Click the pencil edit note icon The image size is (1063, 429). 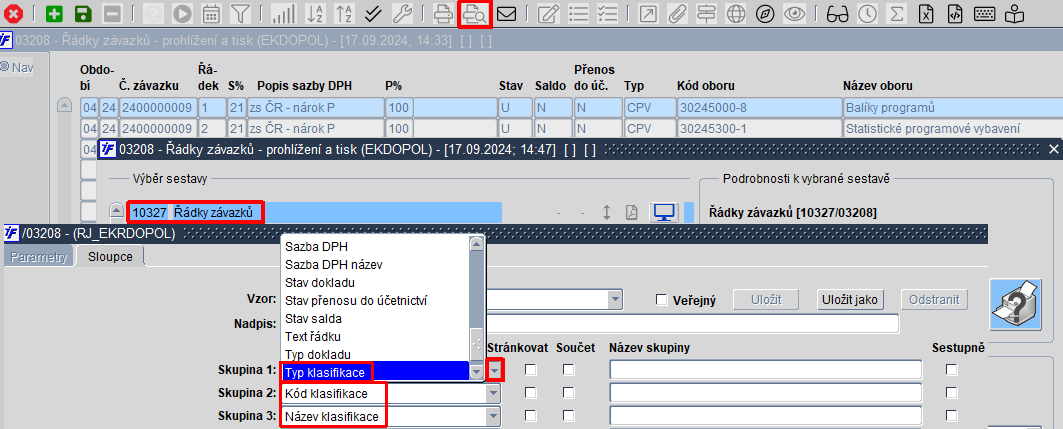(547, 13)
